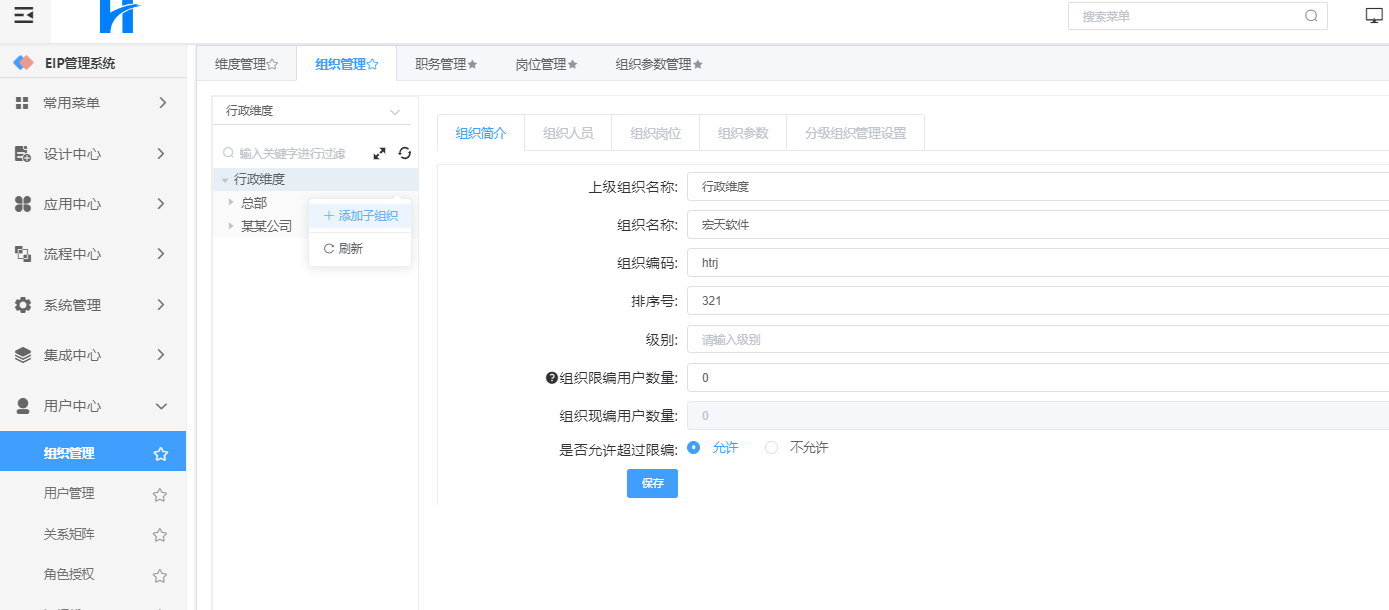Click the 组织名称 field showing 宏天软件
Viewport: 1389px width, 610px height.
[x=1038, y=225]
